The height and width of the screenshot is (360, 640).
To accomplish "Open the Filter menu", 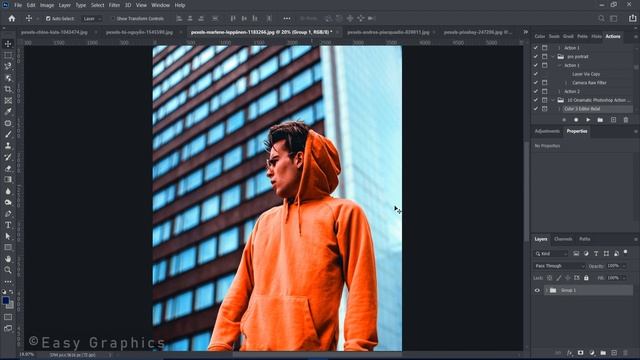I will pyautogui.click(x=114, y=5).
